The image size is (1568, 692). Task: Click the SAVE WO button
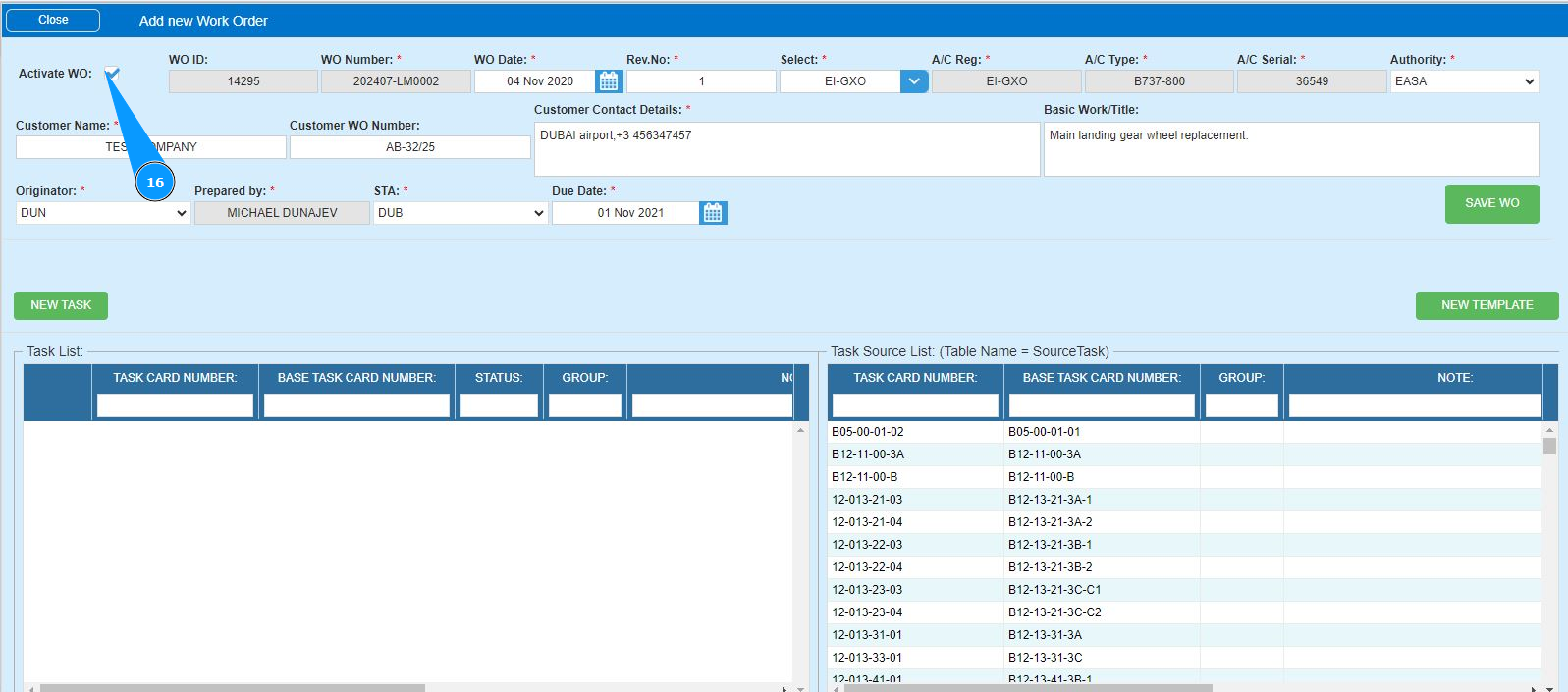tap(1491, 203)
